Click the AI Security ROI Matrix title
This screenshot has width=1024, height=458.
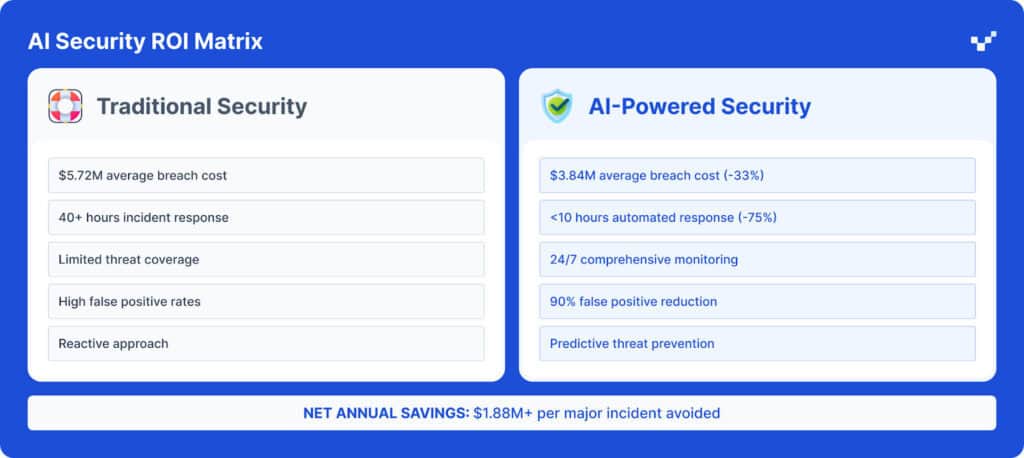pos(145,41)
